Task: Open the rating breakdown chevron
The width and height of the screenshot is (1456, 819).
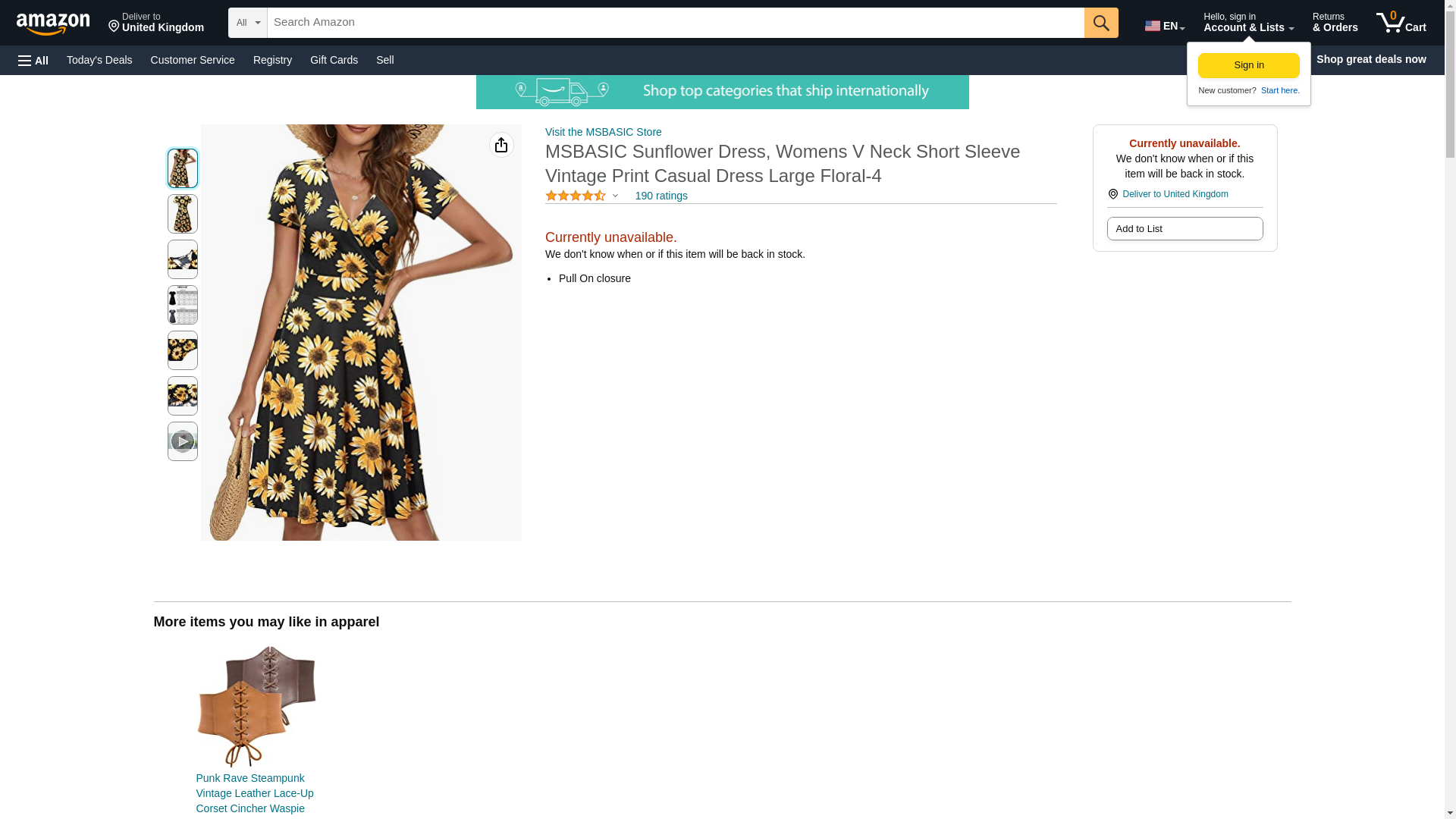Action: (615, 196)
